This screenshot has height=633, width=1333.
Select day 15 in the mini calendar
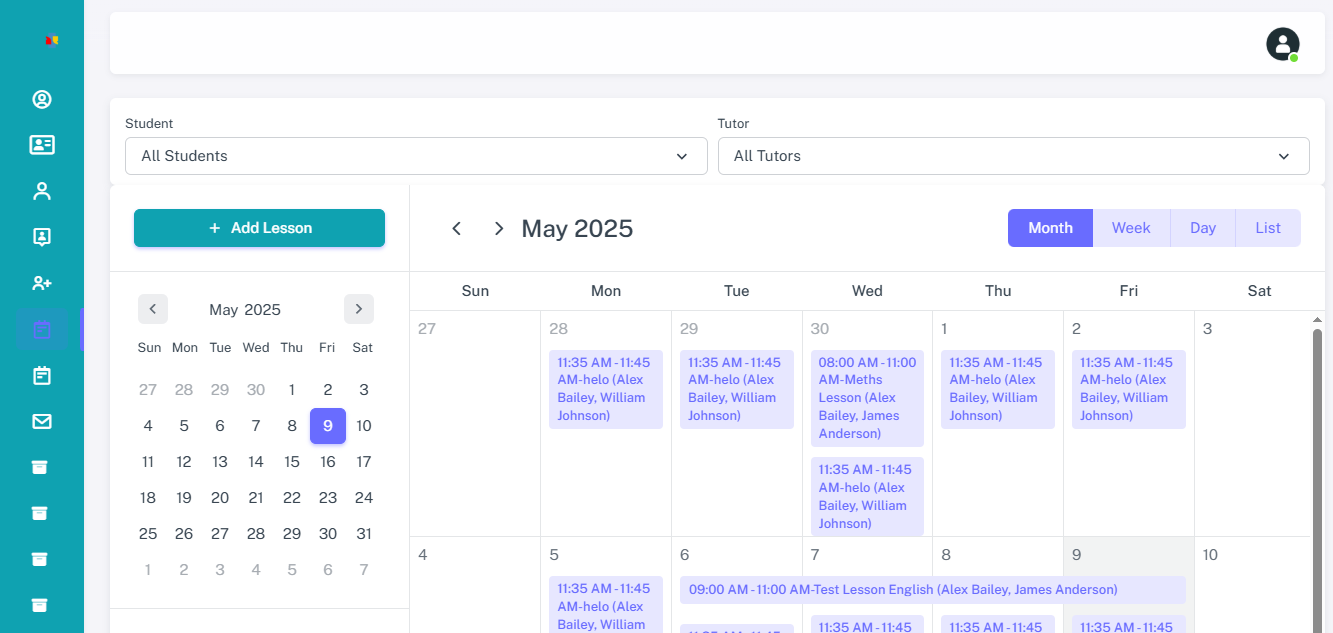[x=292, y=462]
